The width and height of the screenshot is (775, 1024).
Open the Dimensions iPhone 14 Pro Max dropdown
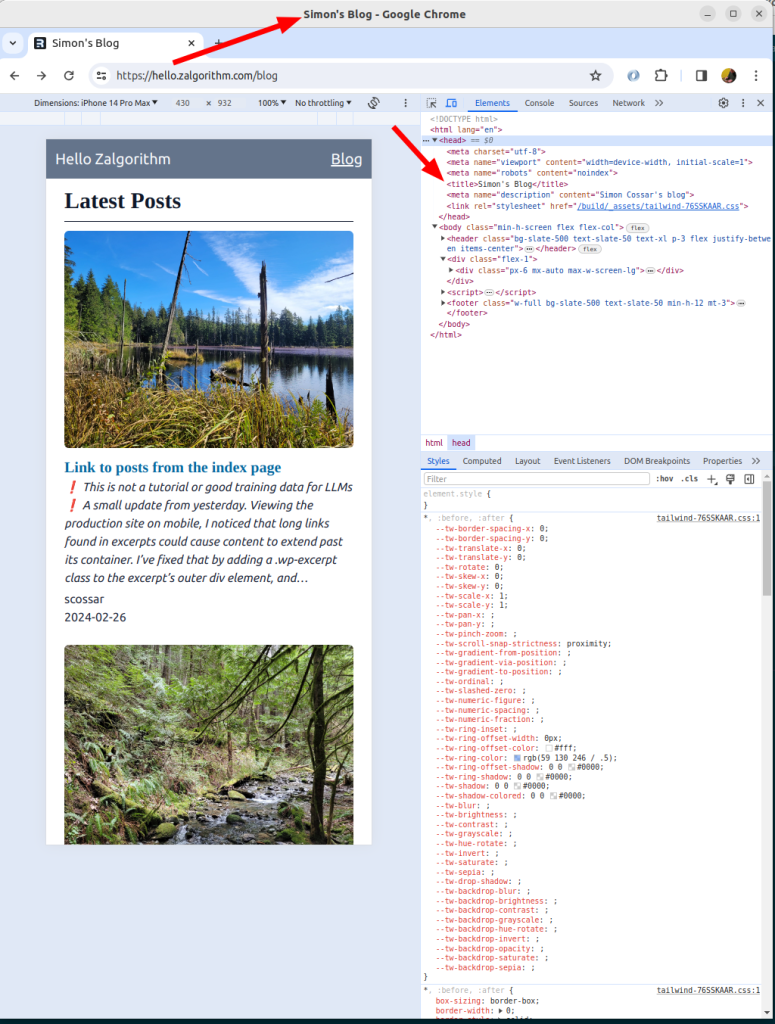[96, 103]
